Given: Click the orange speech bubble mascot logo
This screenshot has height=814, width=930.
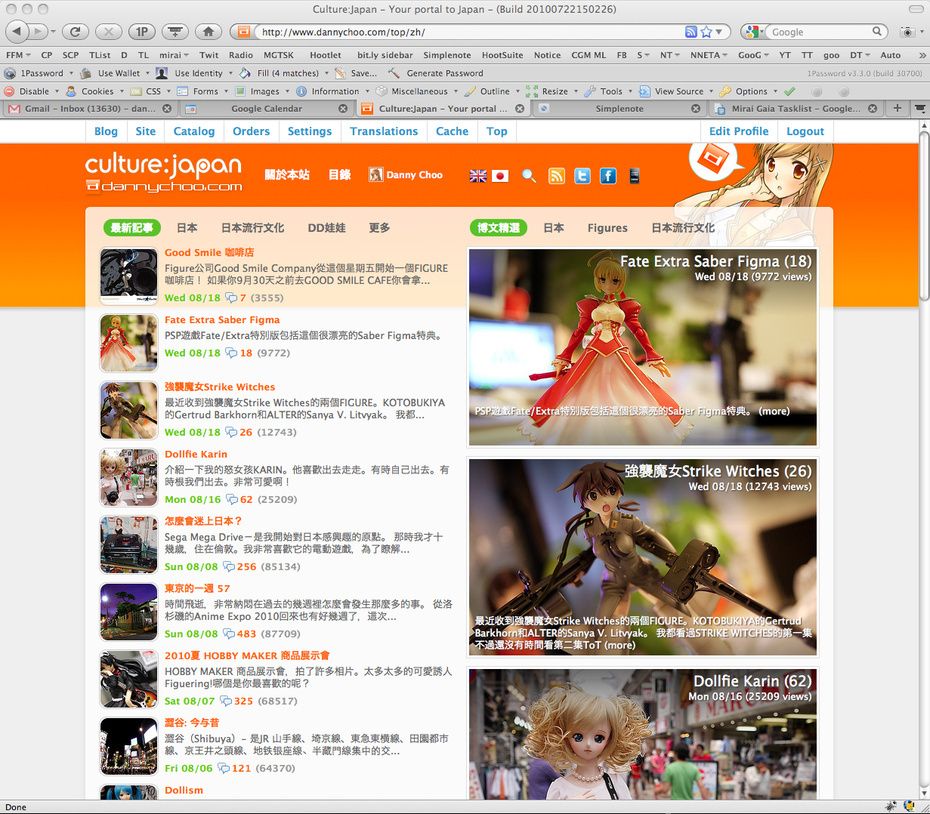Looking at the screenshot, I should pos(712,160).
